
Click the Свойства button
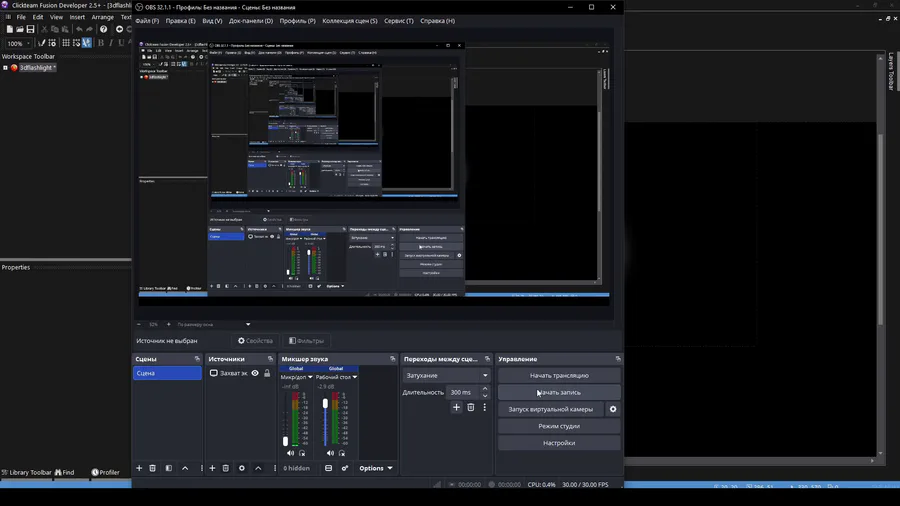pos(255,341)
